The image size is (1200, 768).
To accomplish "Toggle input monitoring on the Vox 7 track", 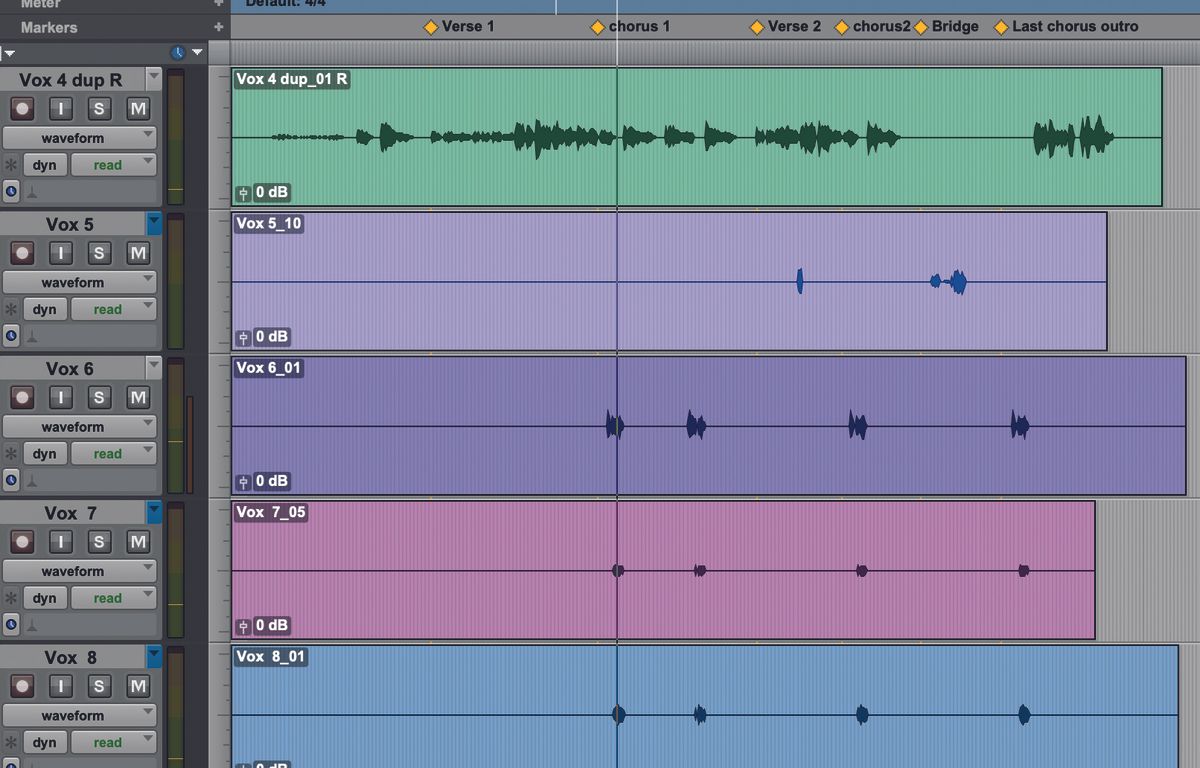I will (61, 541).
